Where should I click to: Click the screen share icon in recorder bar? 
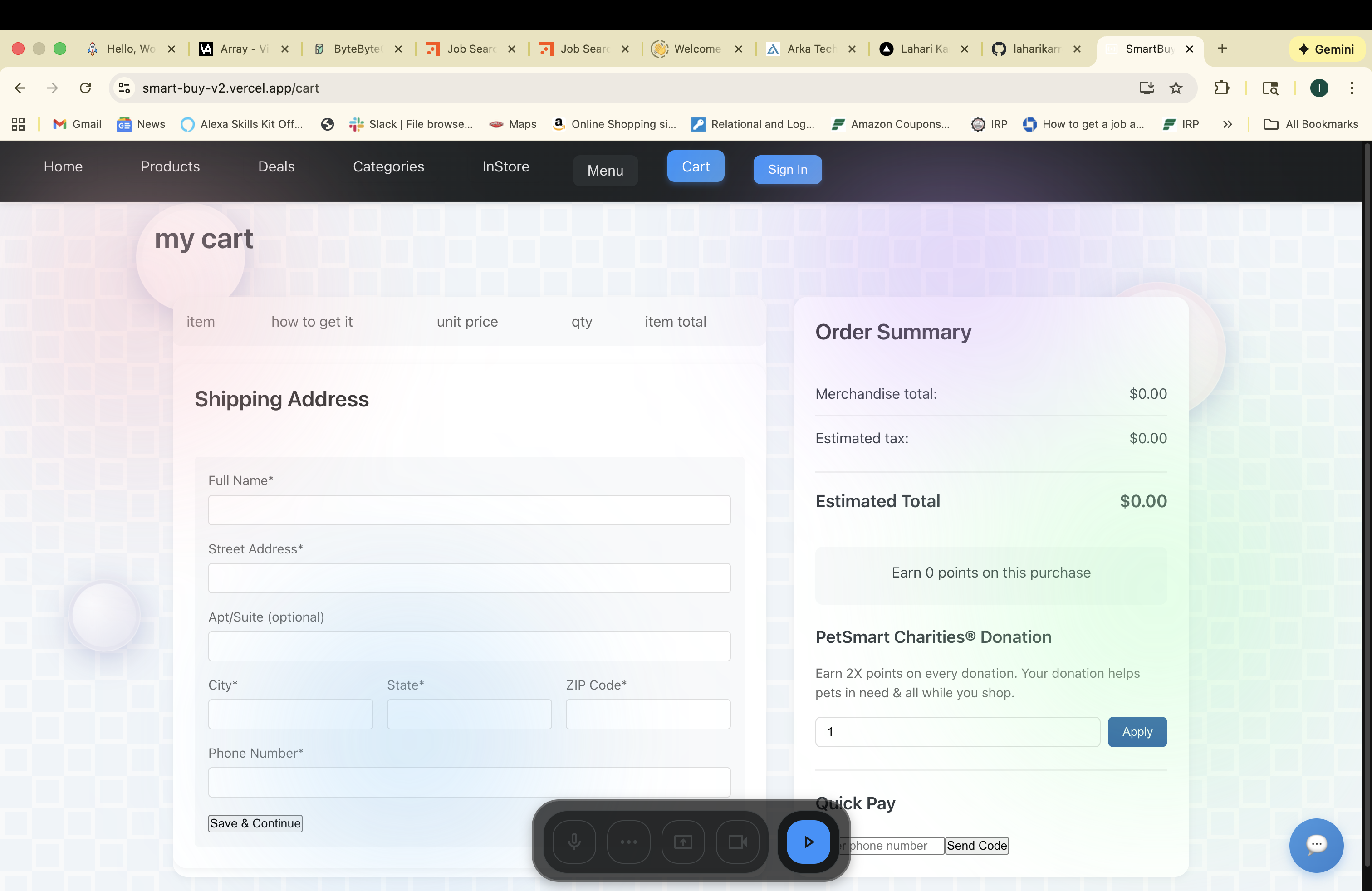click(683, 842)
